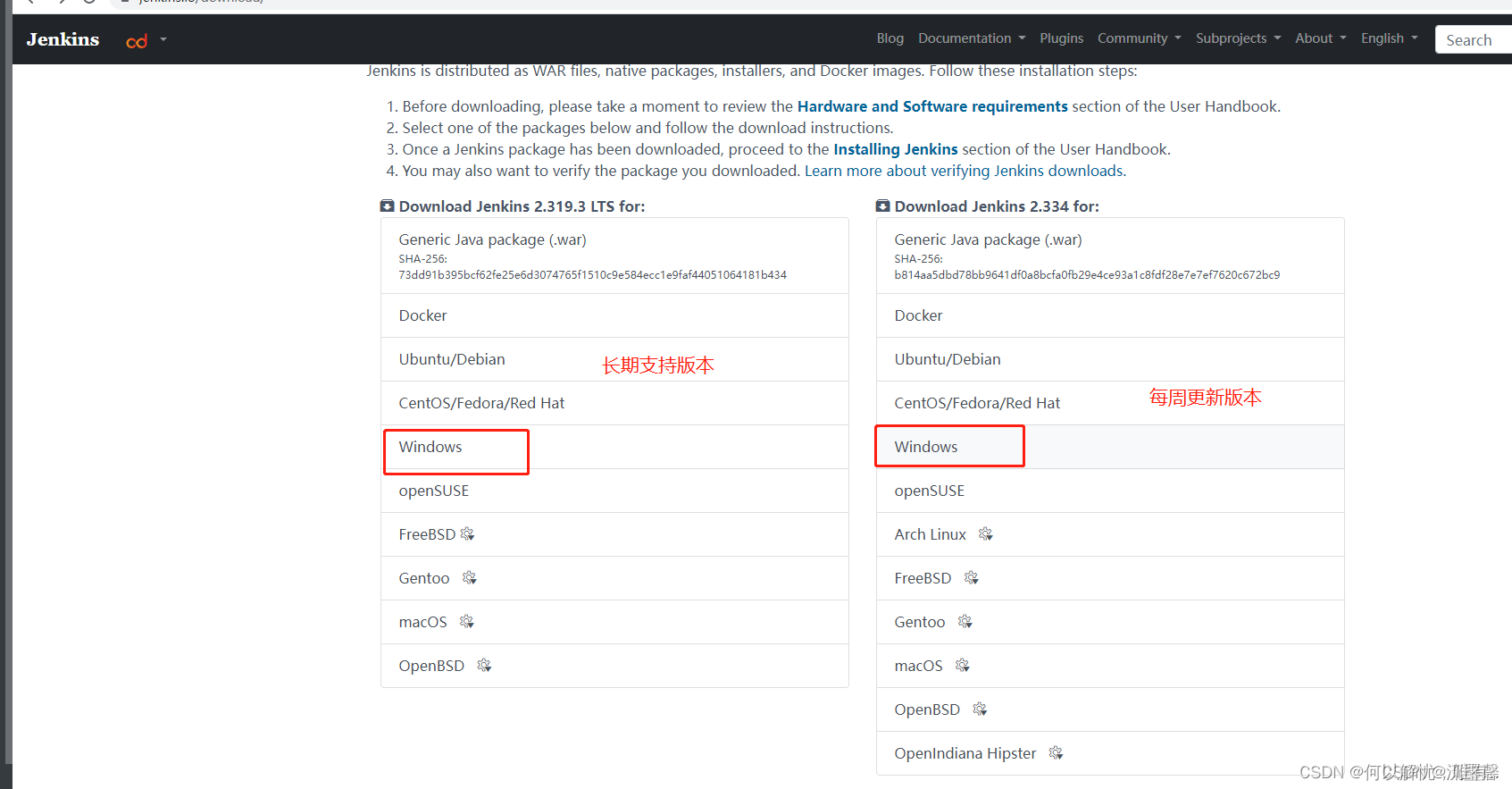Image resolution: width=1512 pixels, height=789 pixels.
Task: Select FreeBSD under LTS release
Action: (x=614, y=534)
